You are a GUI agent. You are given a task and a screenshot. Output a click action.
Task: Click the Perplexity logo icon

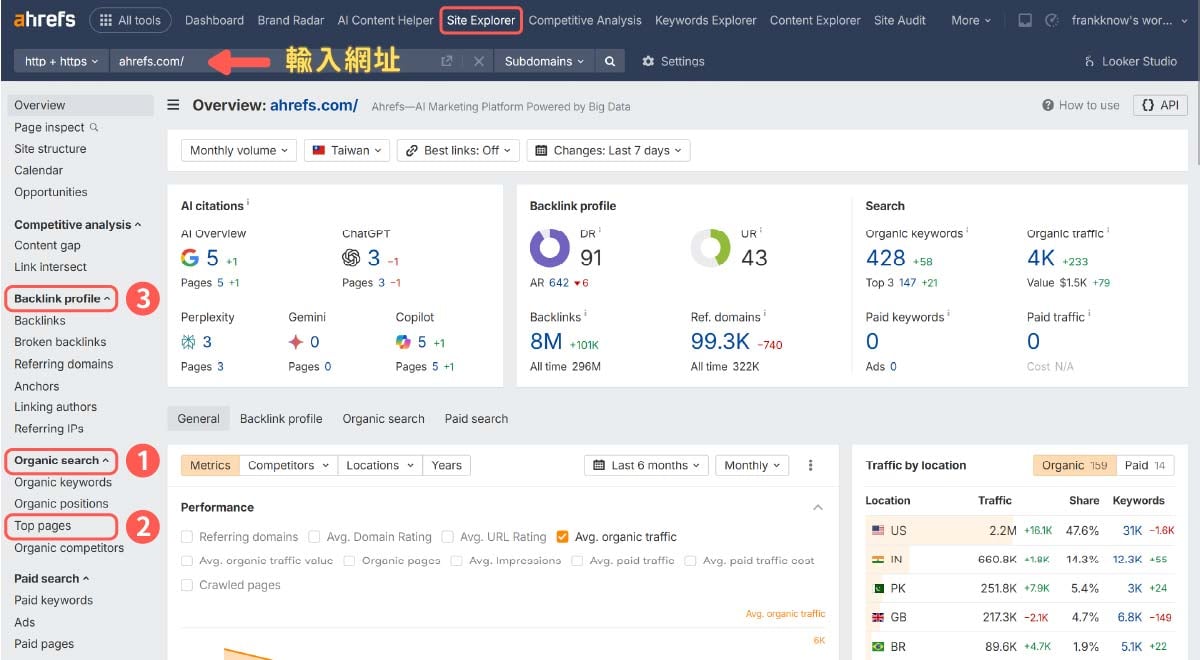(x=189, y=342)
